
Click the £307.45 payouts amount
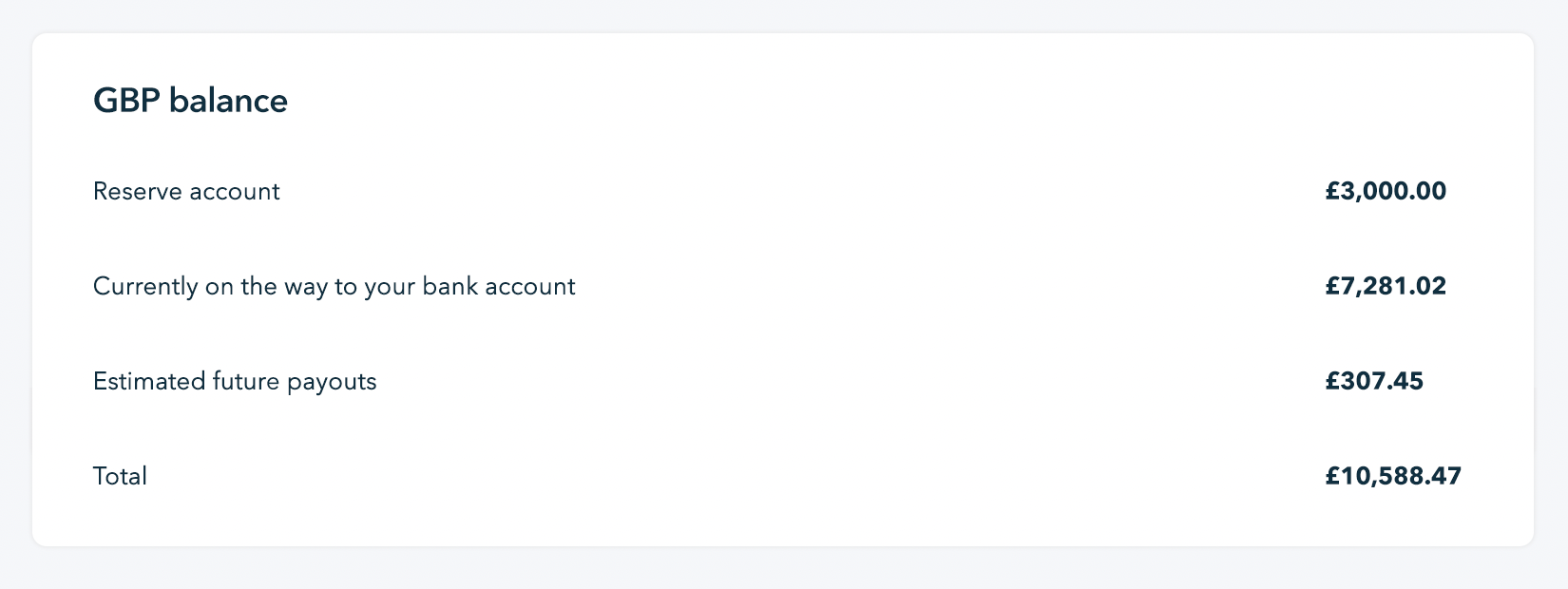point(1374,382)
